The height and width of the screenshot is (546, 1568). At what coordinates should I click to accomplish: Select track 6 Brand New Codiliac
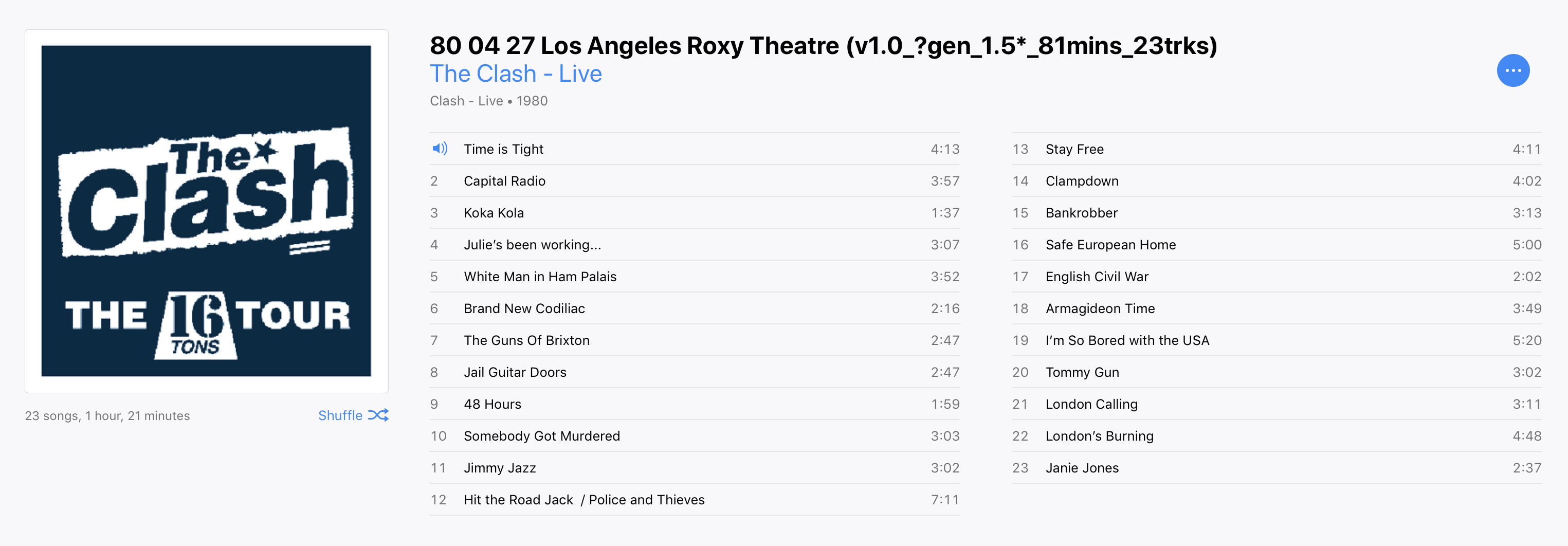[x=695, y=308]
